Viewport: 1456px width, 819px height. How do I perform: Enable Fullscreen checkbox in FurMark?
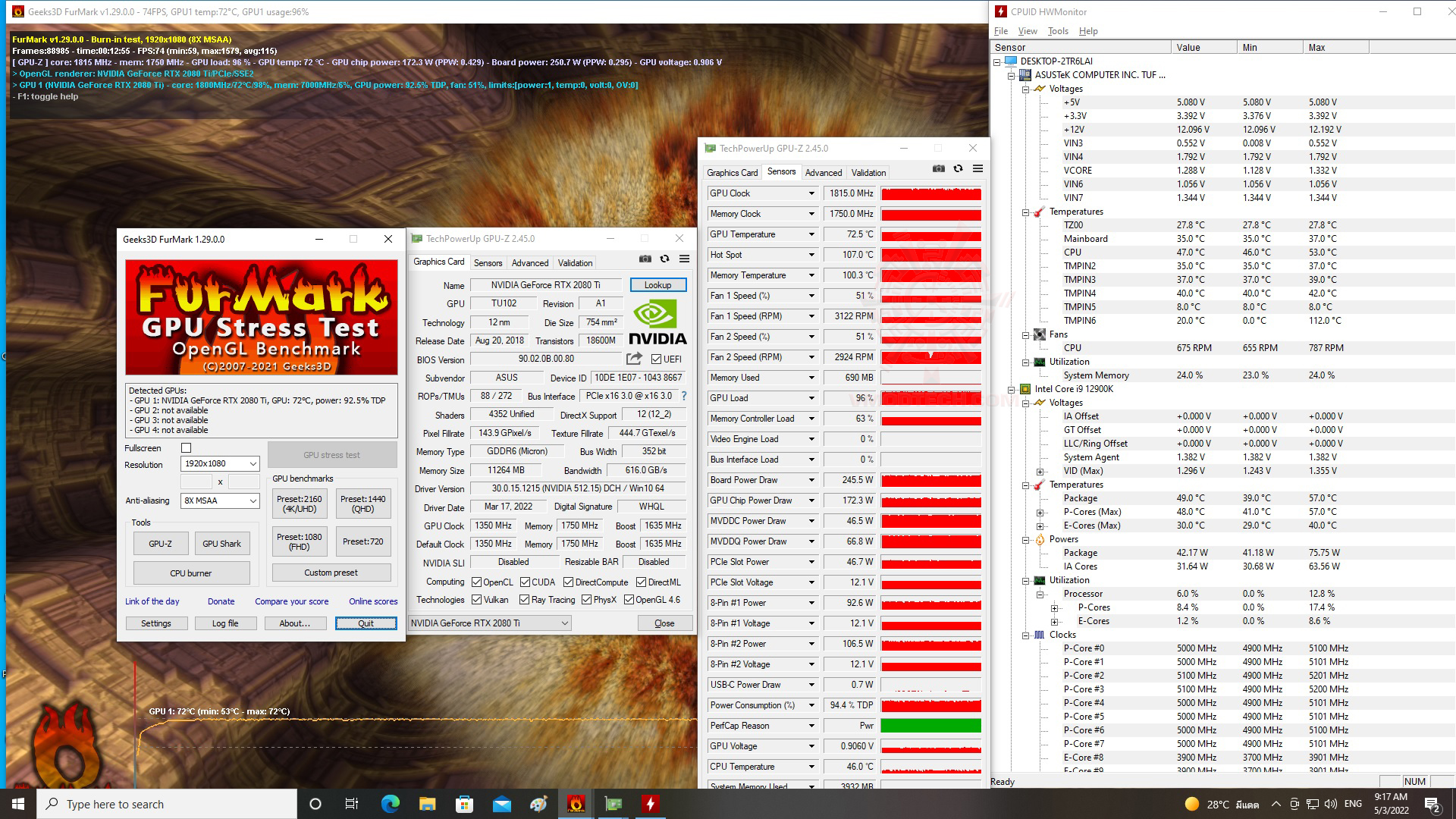point(187,448)
